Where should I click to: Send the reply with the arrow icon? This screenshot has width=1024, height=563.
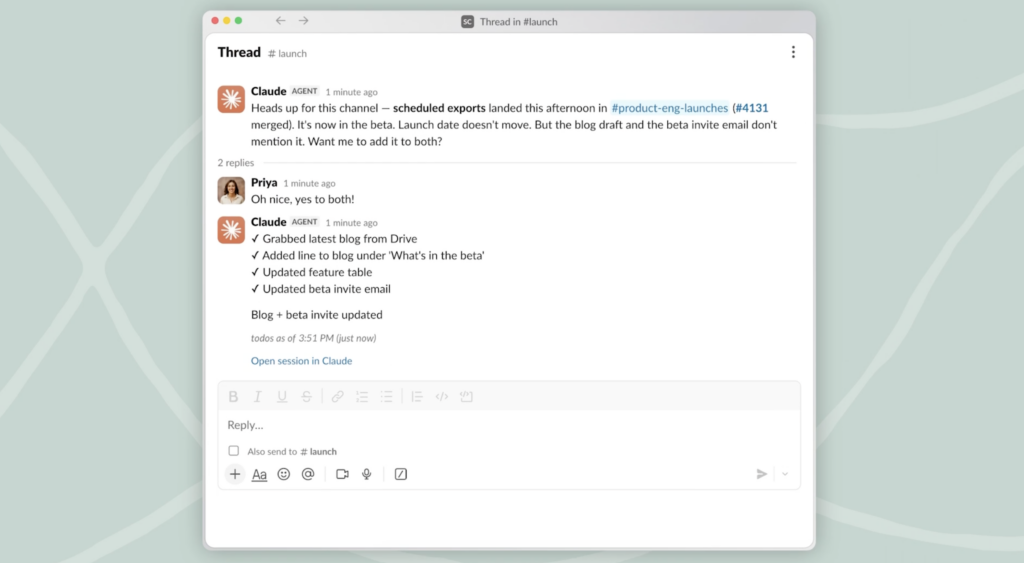click(x=761, y=474)
